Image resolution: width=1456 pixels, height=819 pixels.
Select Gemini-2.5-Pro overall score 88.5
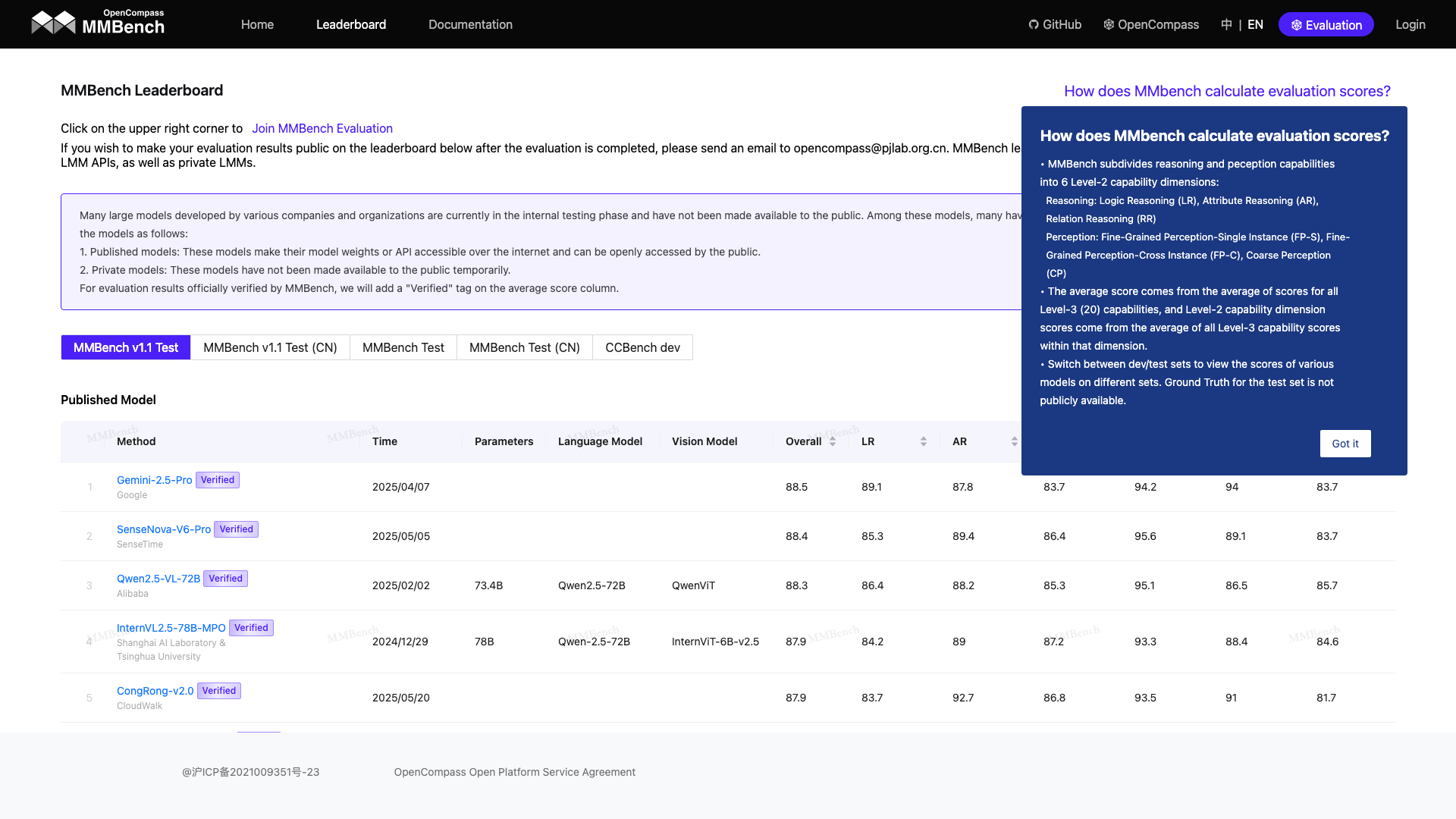pos(797,487)
